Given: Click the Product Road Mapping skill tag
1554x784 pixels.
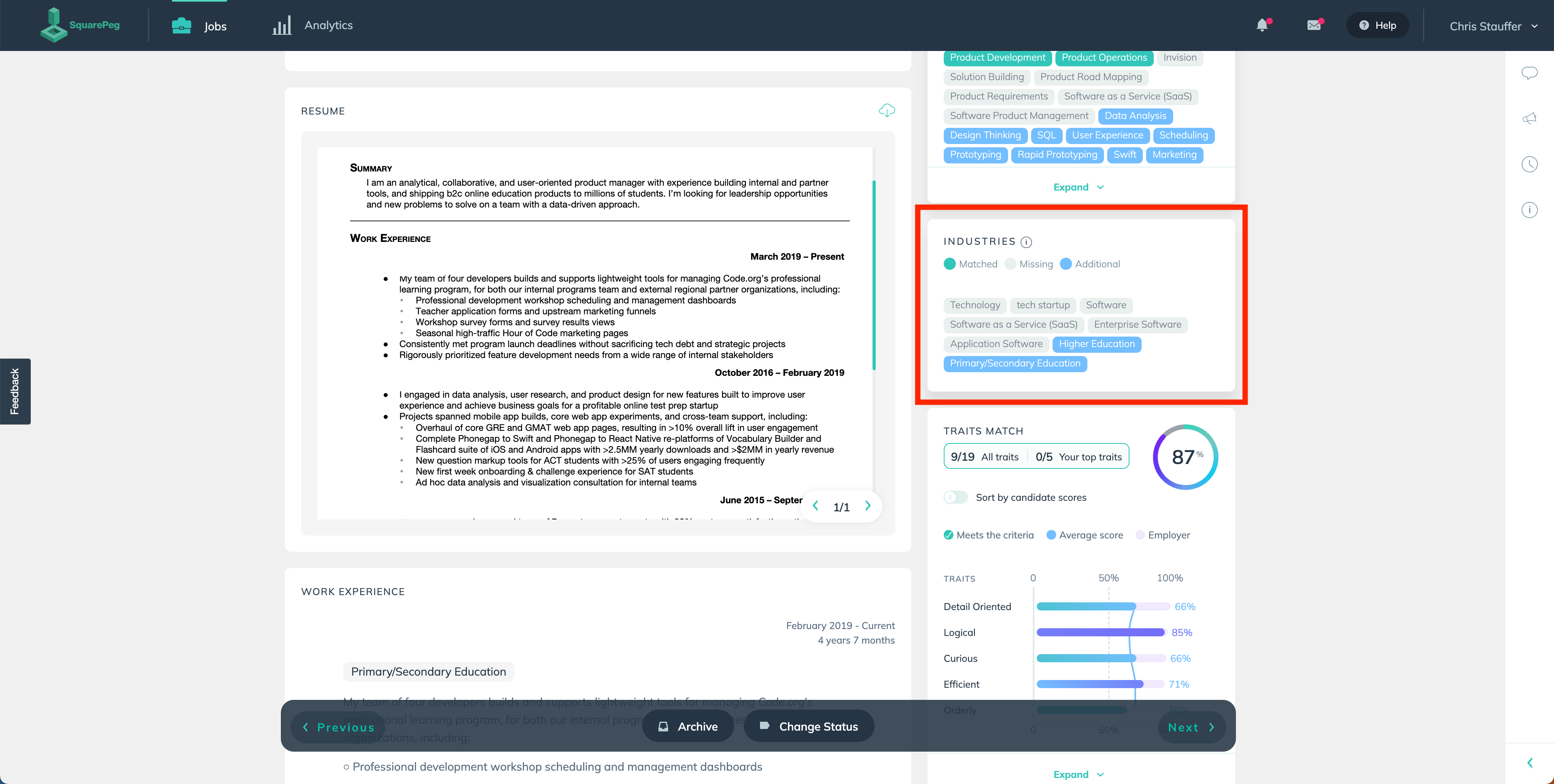Looking at the screenshot, I should (1091, 77).
